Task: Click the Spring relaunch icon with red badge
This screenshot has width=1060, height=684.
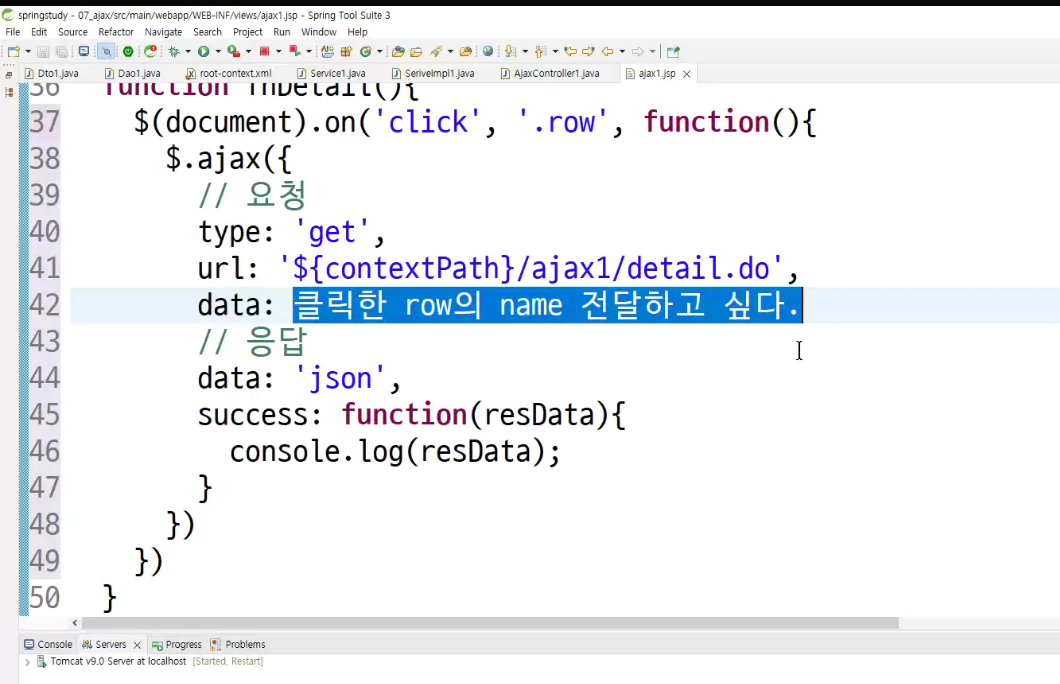Action: [x=150, y=51]
